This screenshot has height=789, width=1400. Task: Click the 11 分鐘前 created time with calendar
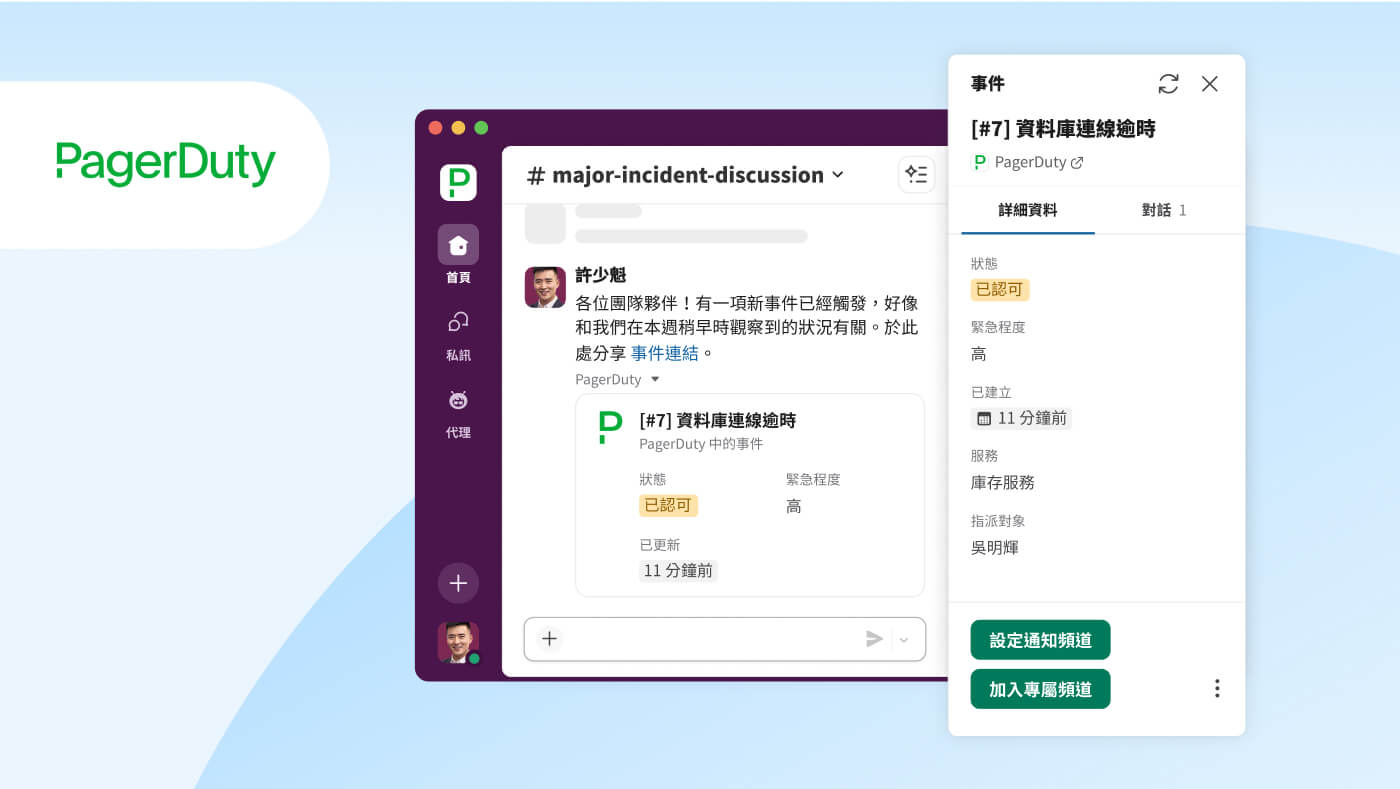(x=1021, y=418)
